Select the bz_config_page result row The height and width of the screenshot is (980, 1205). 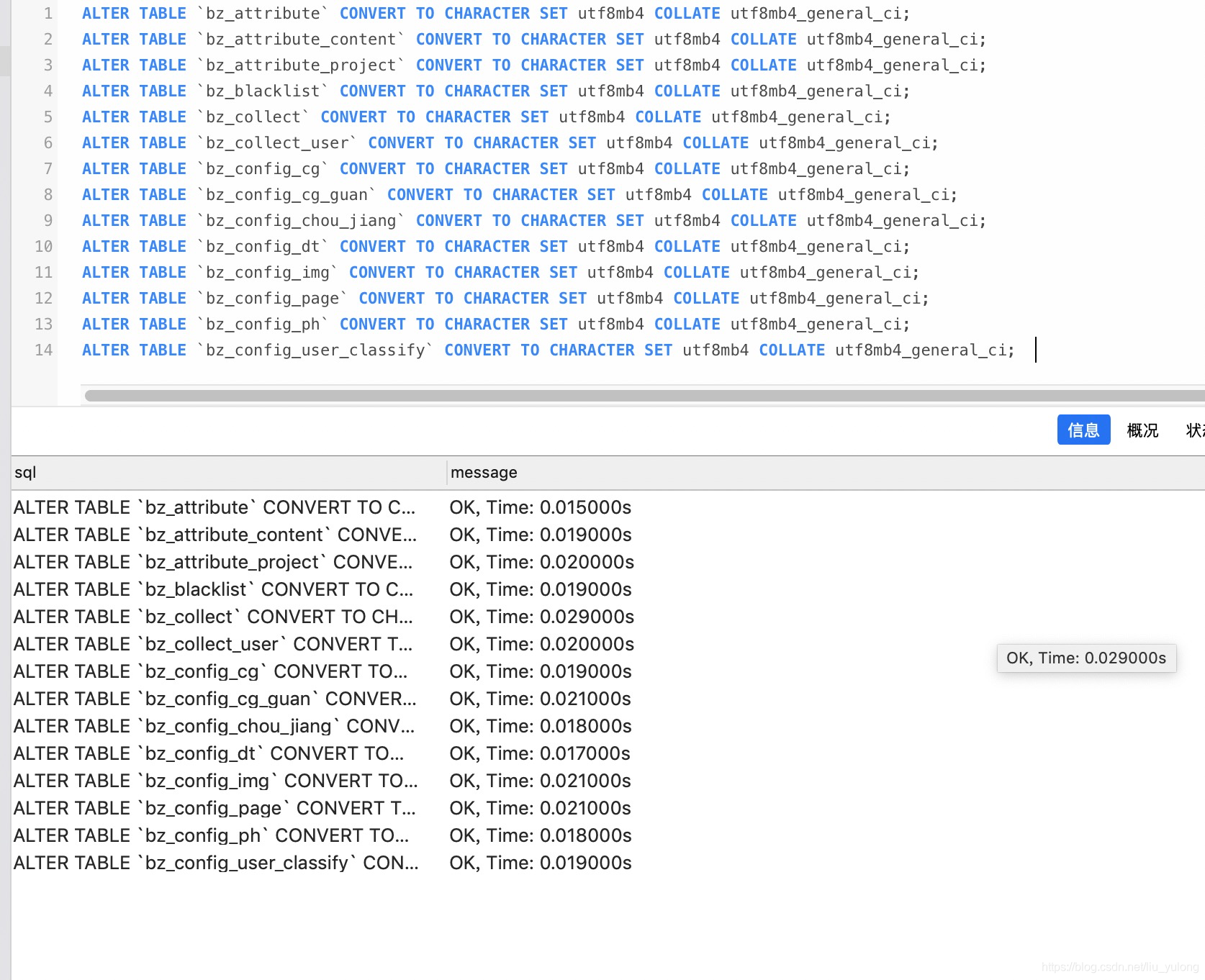215,809
